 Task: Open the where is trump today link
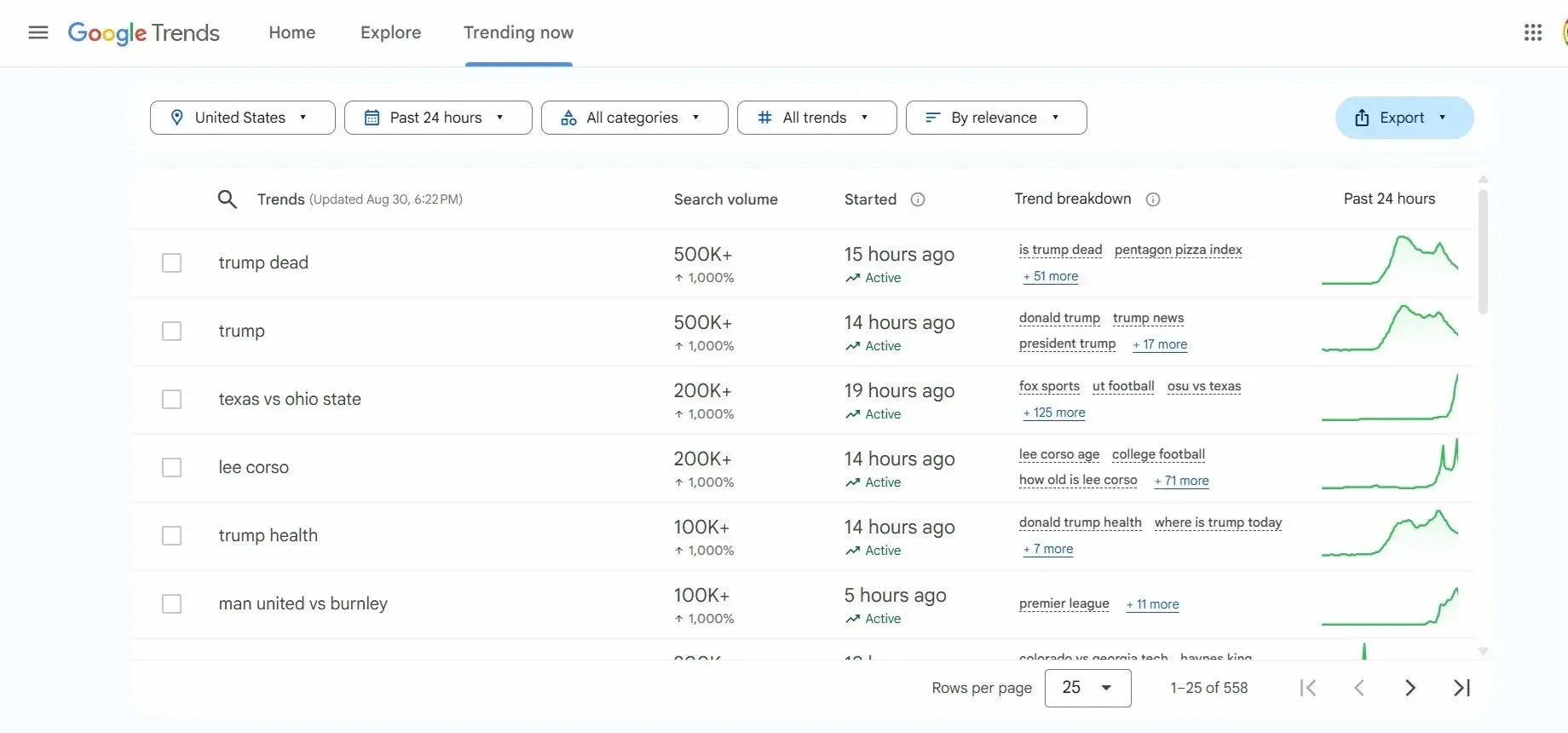(x=1219, y=522)
